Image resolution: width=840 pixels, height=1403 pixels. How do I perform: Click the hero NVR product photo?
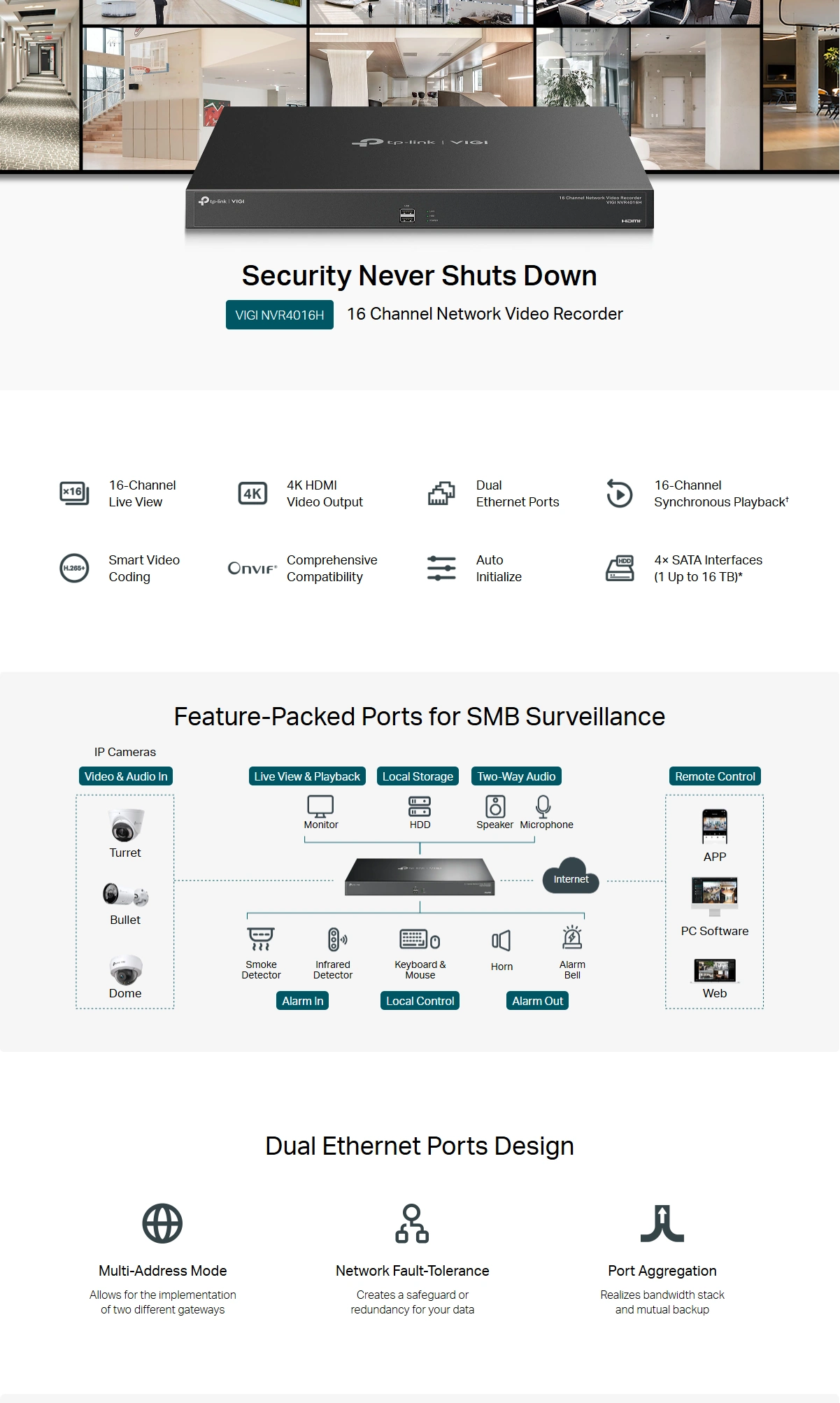(419, 169)
